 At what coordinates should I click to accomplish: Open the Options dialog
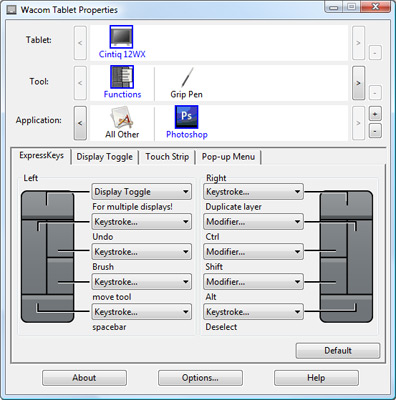pyautogui.click(x=200, y=378)
